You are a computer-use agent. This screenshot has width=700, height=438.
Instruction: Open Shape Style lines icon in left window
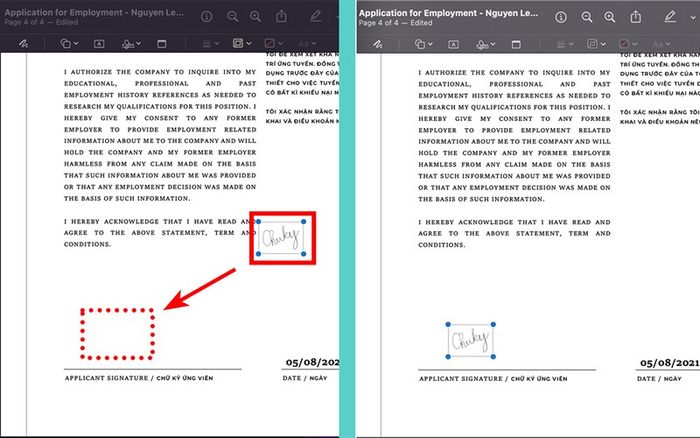(x=206, y=44)
